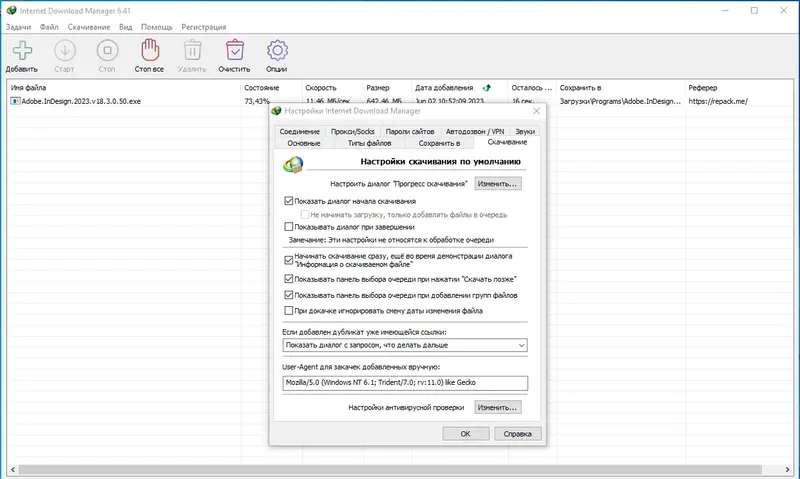Click the OK button
Screen dimensions: 800x479
tap(466, 434)
